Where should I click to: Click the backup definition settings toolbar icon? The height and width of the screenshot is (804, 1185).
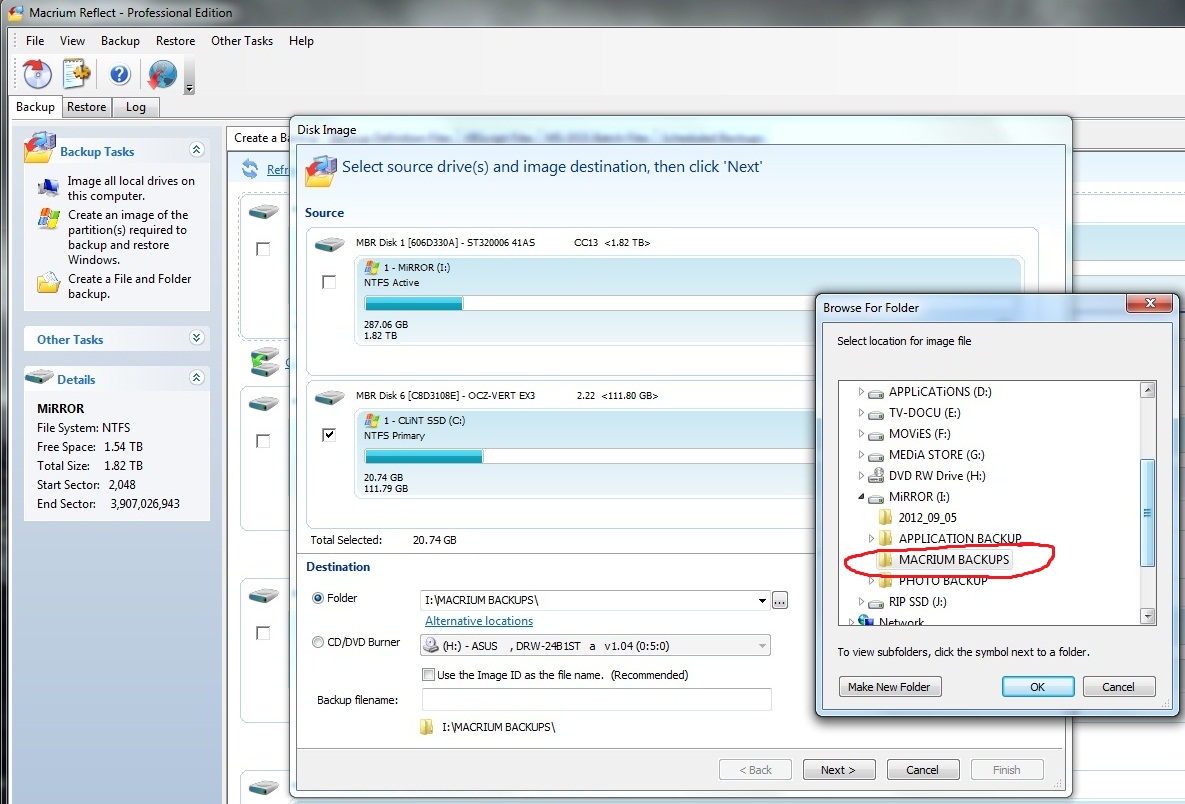pyautogui.click(x=77, y=74)
